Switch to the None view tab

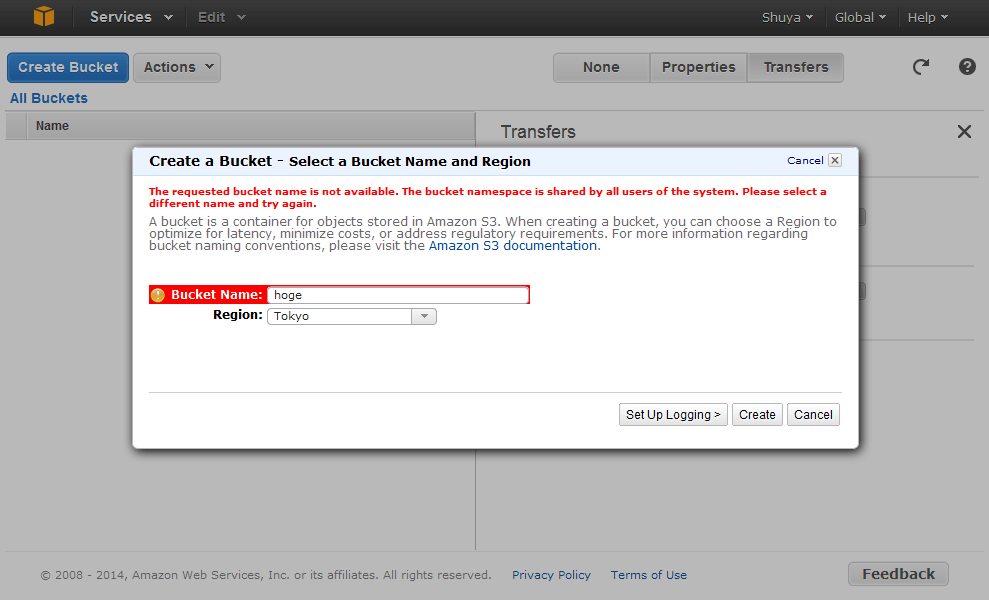pos(601,67)
